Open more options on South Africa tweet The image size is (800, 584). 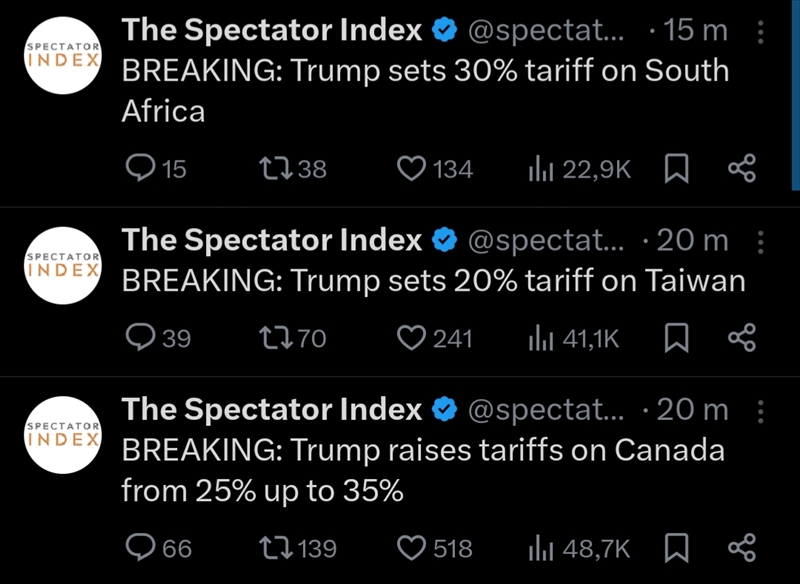[x=761, y=33]
